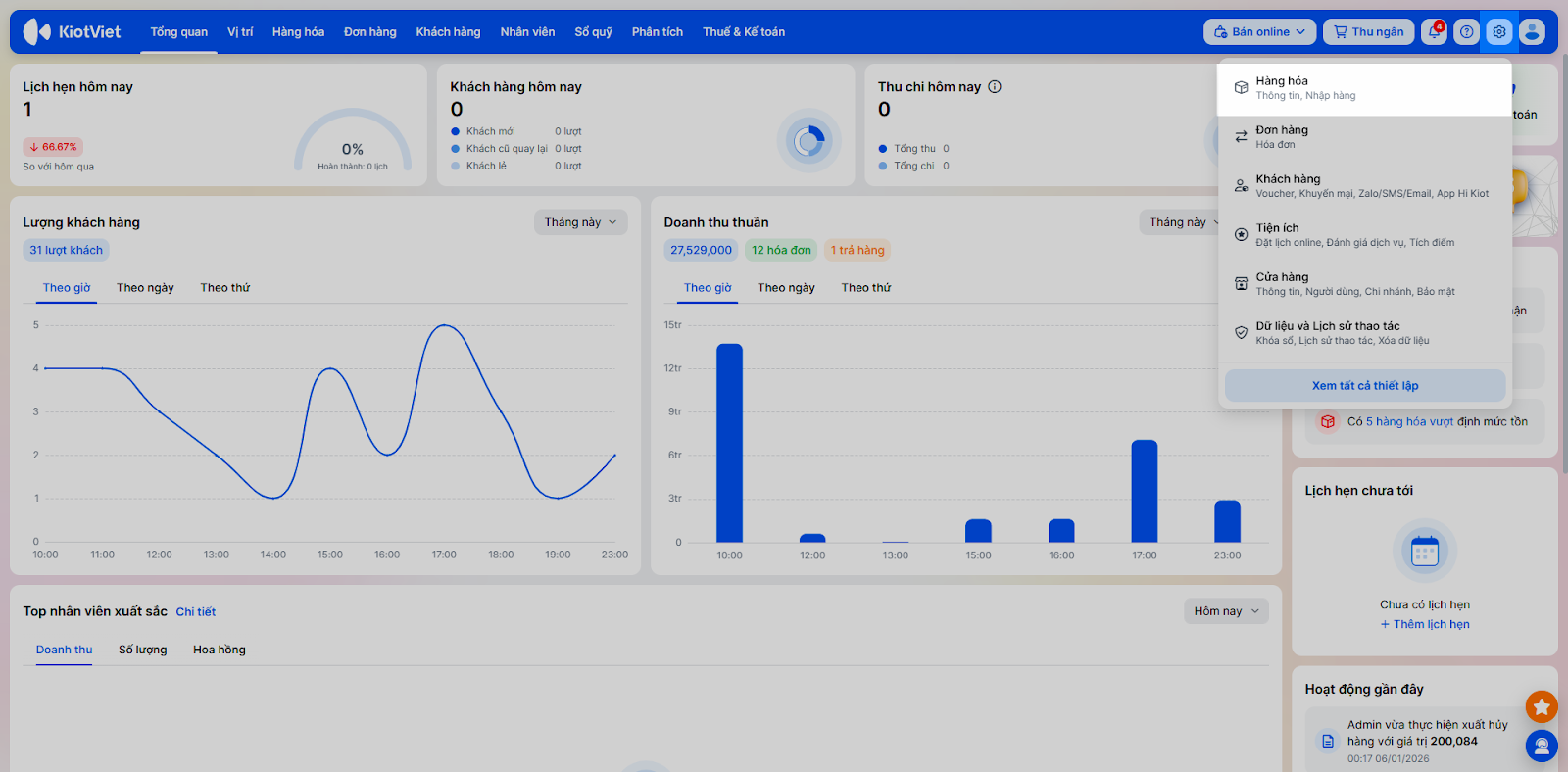Click Thêm lịch hẹn link
Image resolution: width=1568 pixels, height=772 pixels.
[x=1425, y=625]
